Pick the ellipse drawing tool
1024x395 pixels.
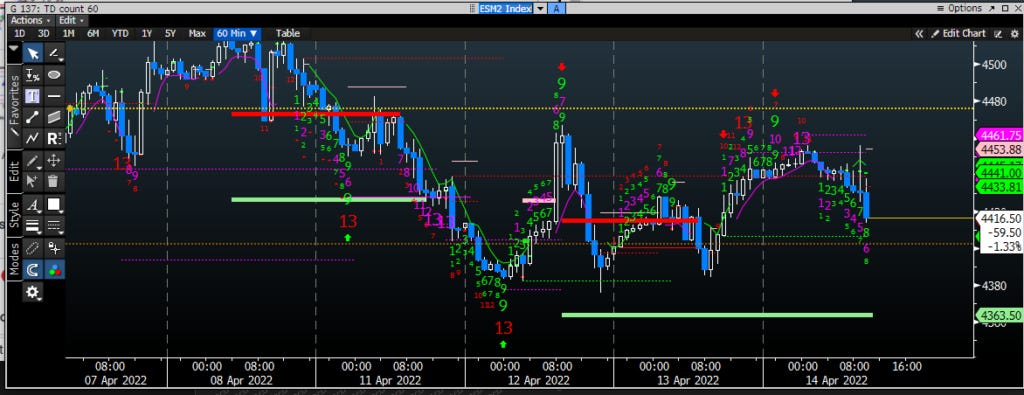point(54,74)
